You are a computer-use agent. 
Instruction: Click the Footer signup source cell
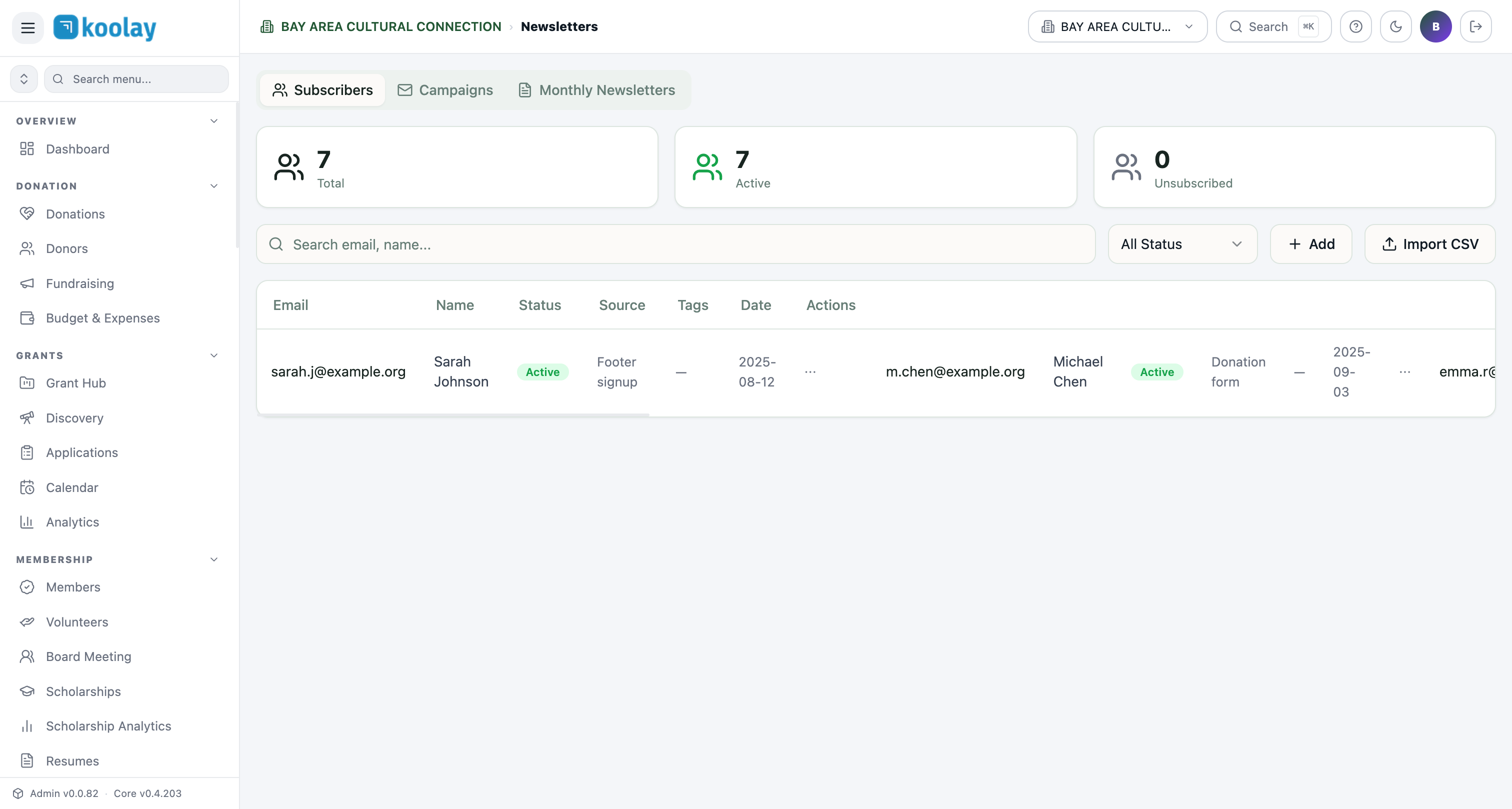click(617, 372)
